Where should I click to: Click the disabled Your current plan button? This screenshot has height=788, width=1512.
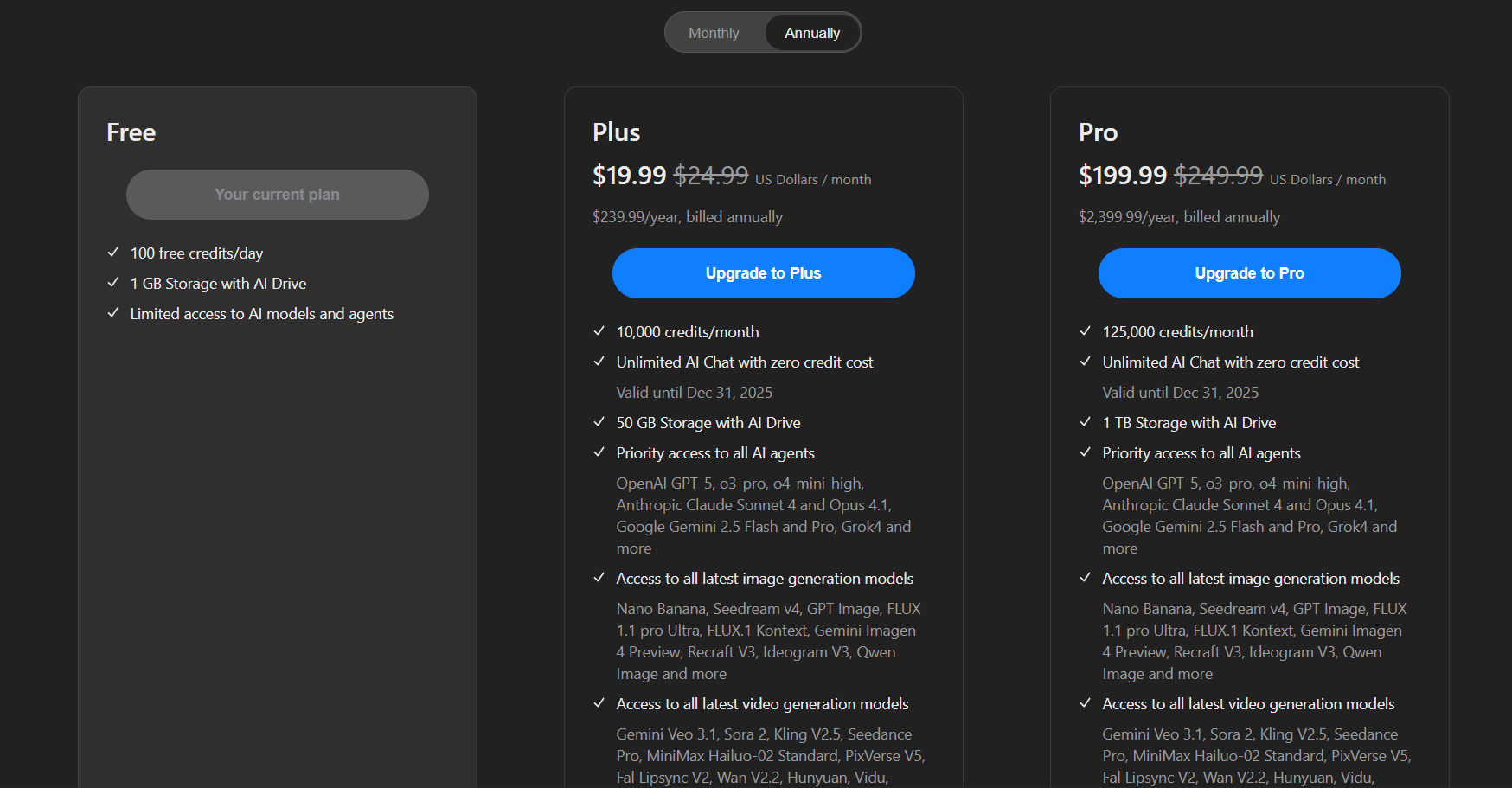[277, 195]
